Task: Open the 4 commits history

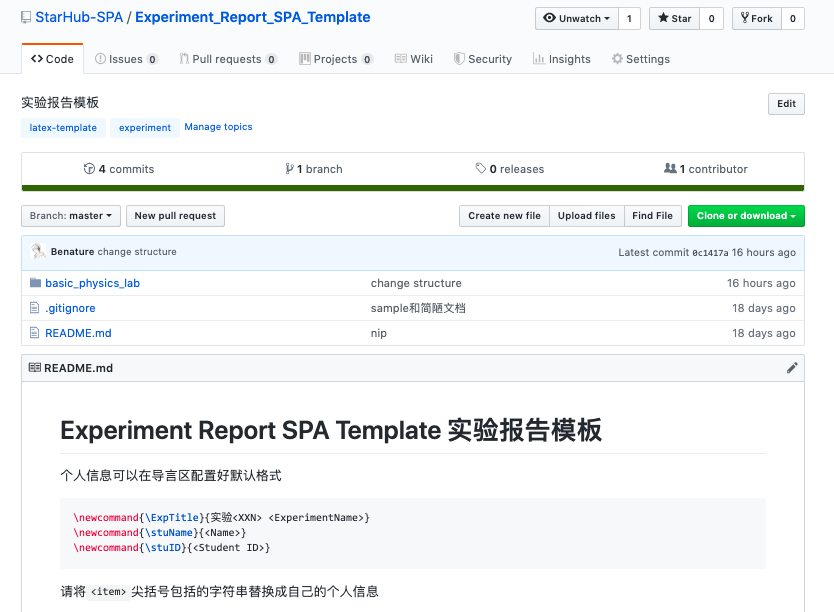Action: click(119, 169)
